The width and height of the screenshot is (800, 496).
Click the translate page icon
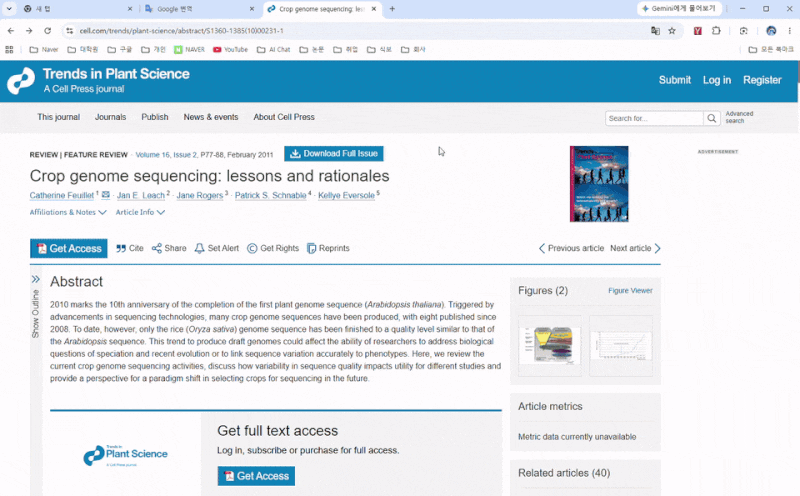point(655,31)
